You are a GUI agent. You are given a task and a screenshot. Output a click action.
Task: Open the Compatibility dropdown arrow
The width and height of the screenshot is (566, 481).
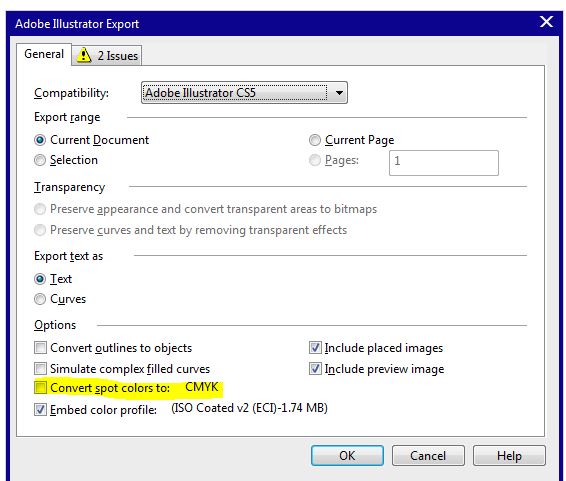(339, 93)
